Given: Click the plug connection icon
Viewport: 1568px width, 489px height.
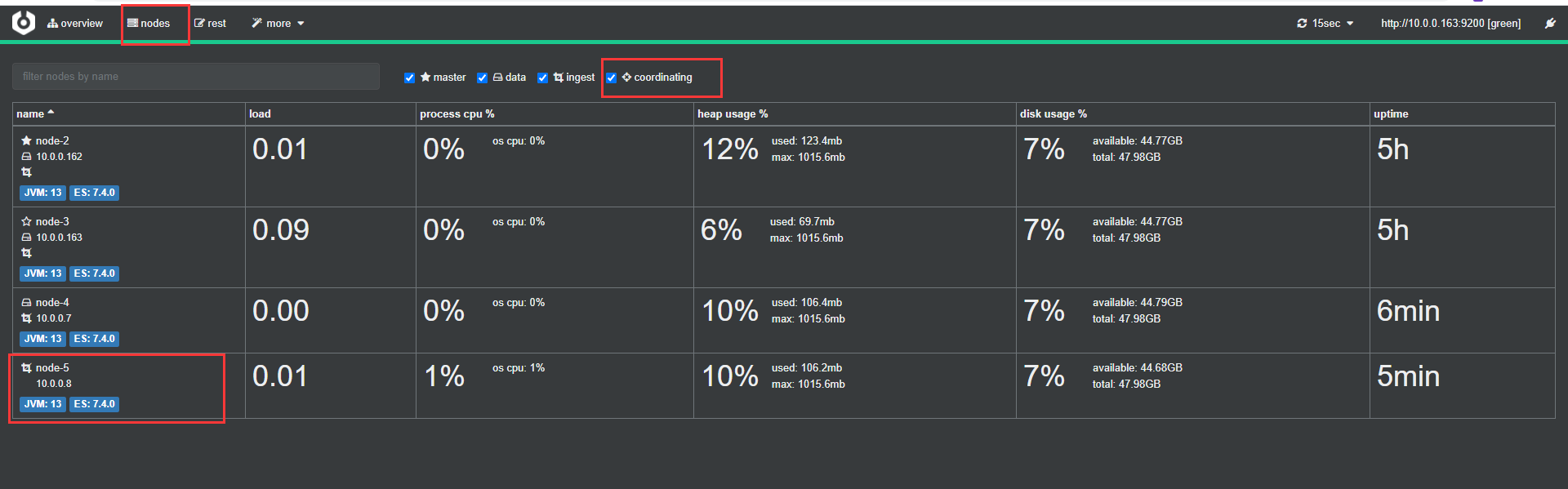Looking at the screenshot, I should coord(1550,24).
